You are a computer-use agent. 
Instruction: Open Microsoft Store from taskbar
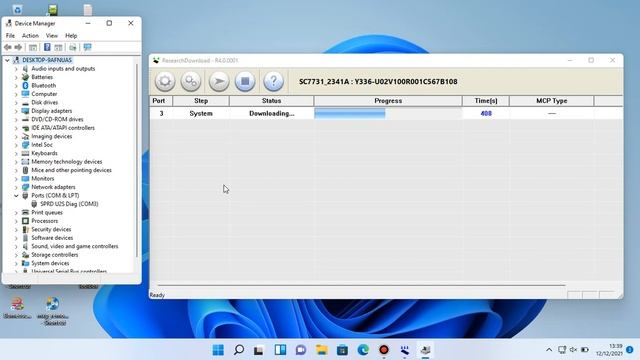(342, 350)
